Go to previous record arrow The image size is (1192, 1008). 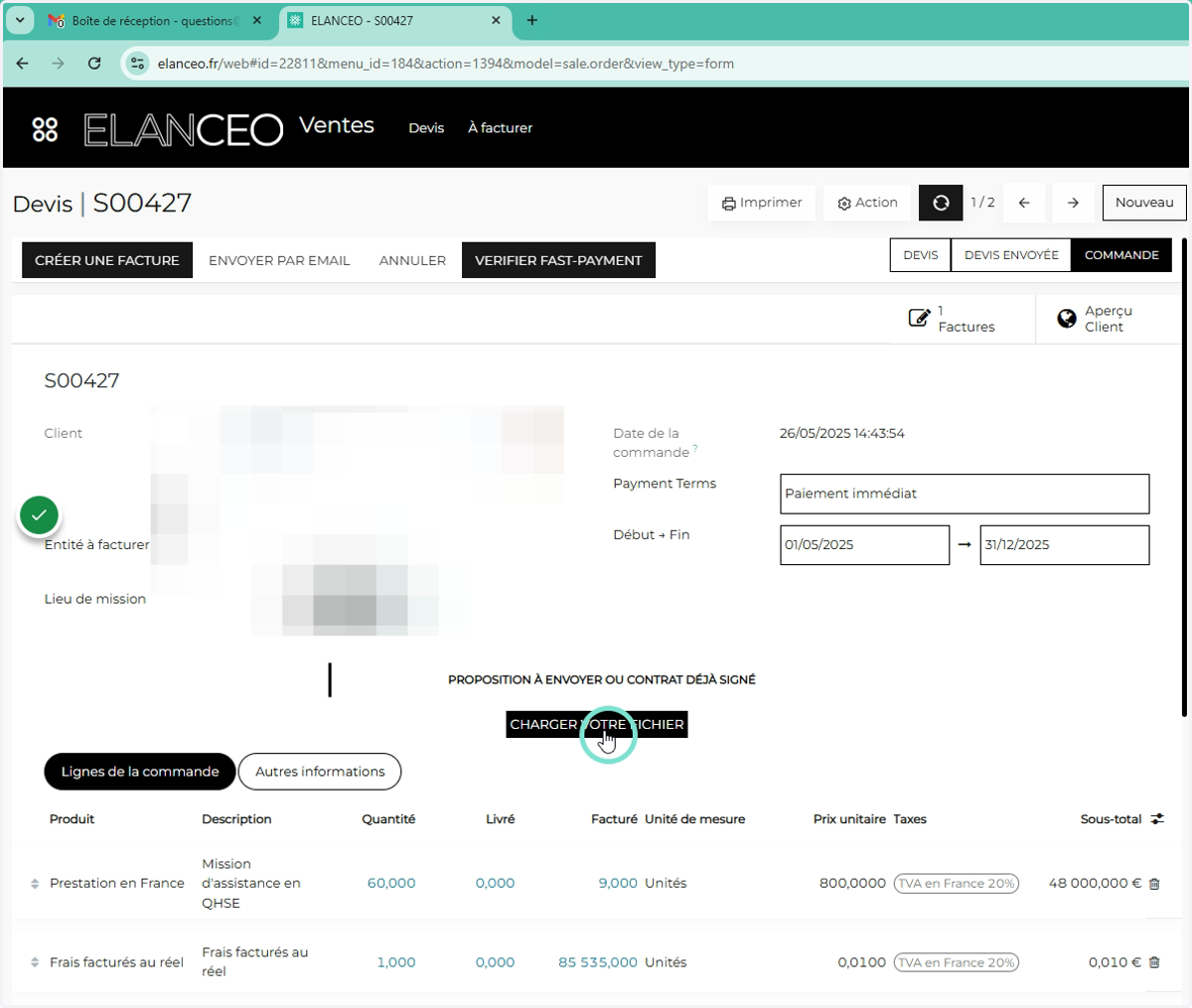coord(1024,203)
